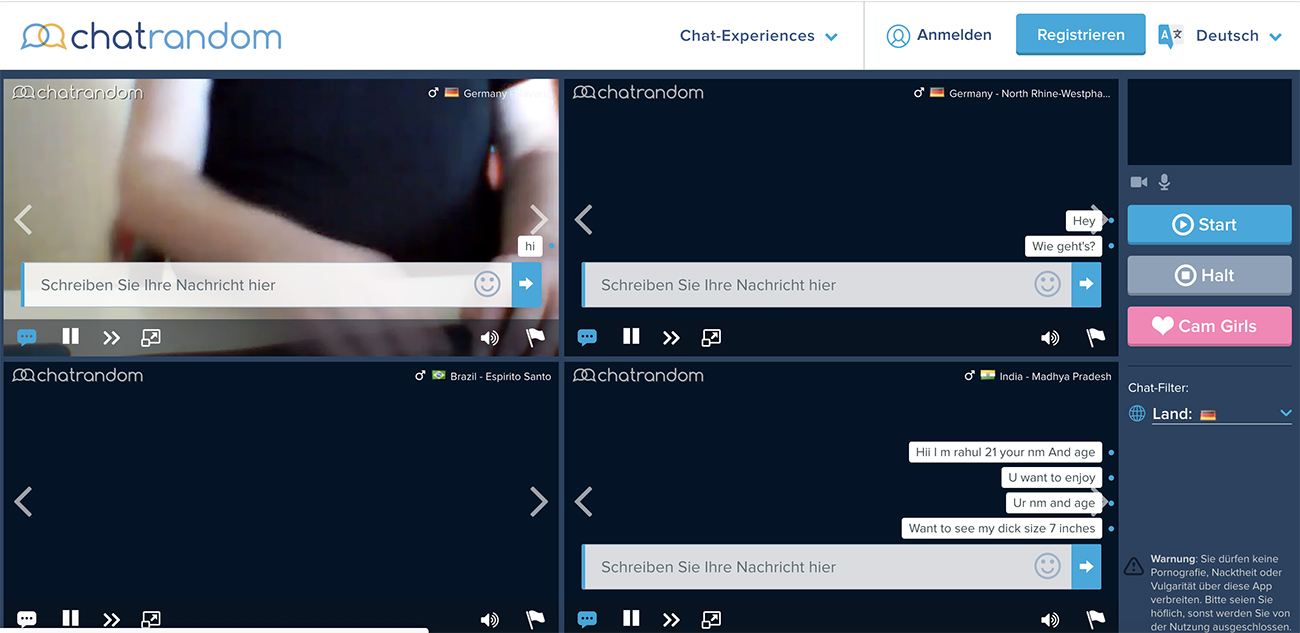The width and height of the screenshot is (1300, 633).
Task: Expand the top-right panel with pop-out icon
Action: pyautogui.click(x=711, y=337)
